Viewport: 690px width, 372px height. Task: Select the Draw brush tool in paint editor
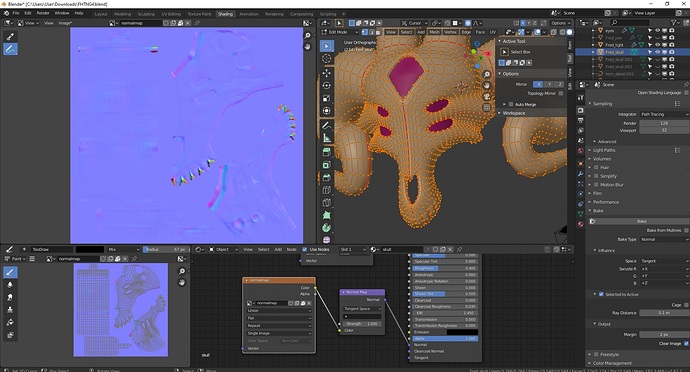click(11, 272)
